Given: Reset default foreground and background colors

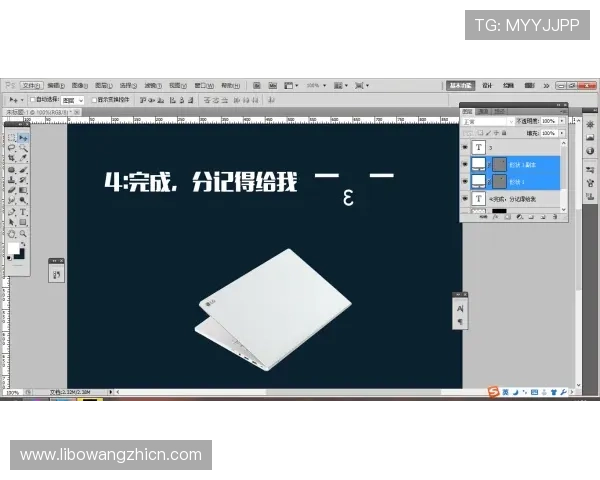Looking at the screenshot, I should 9,258.
